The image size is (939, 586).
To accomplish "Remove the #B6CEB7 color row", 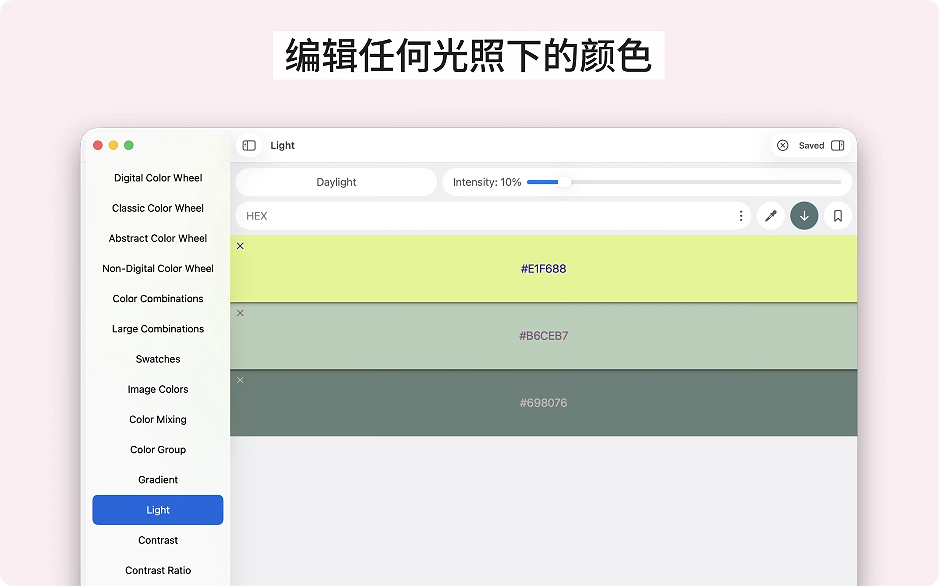I will pyautogui.click(x=240, y=313).
